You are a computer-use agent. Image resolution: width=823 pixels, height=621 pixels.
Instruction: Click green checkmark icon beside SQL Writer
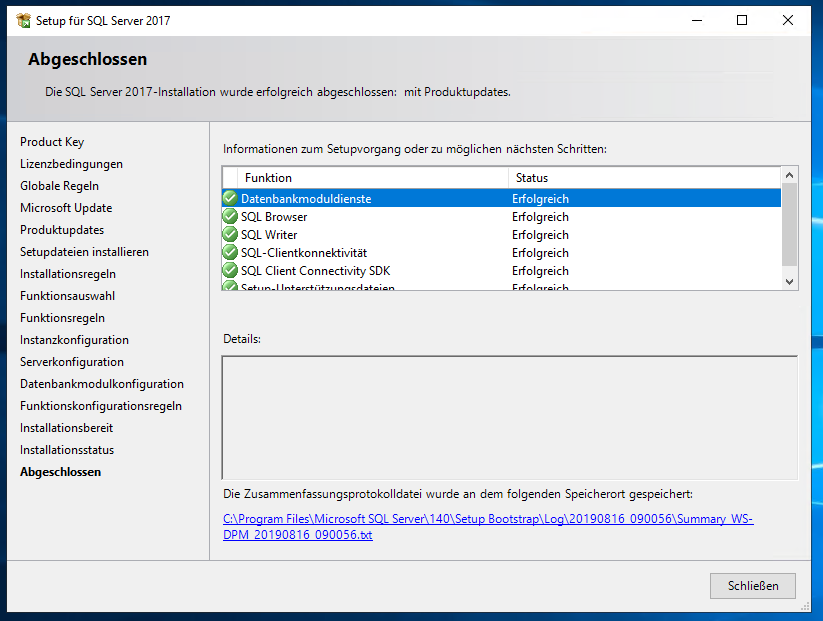pos(230,234)
